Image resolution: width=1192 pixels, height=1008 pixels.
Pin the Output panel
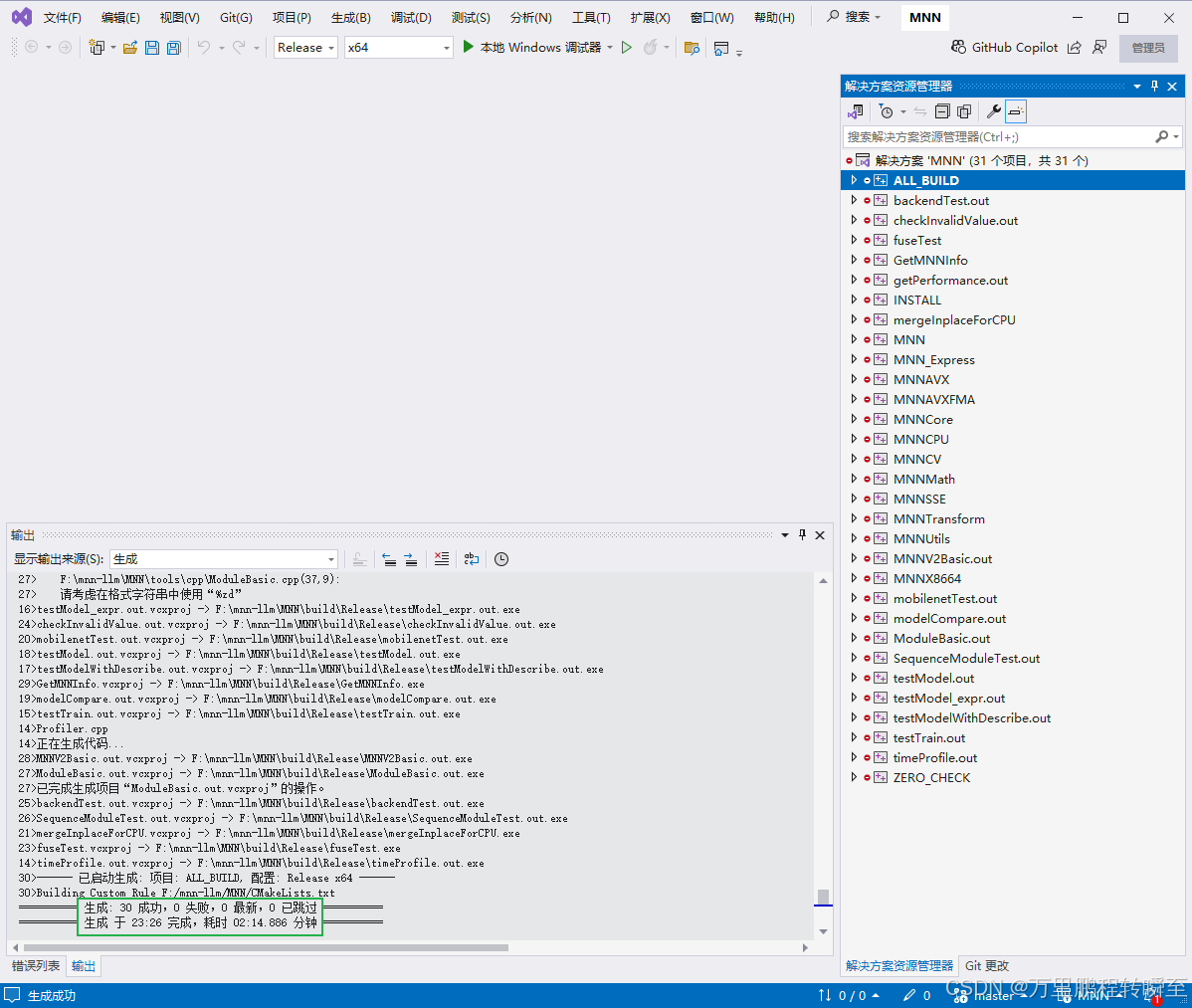click(802, 535)
